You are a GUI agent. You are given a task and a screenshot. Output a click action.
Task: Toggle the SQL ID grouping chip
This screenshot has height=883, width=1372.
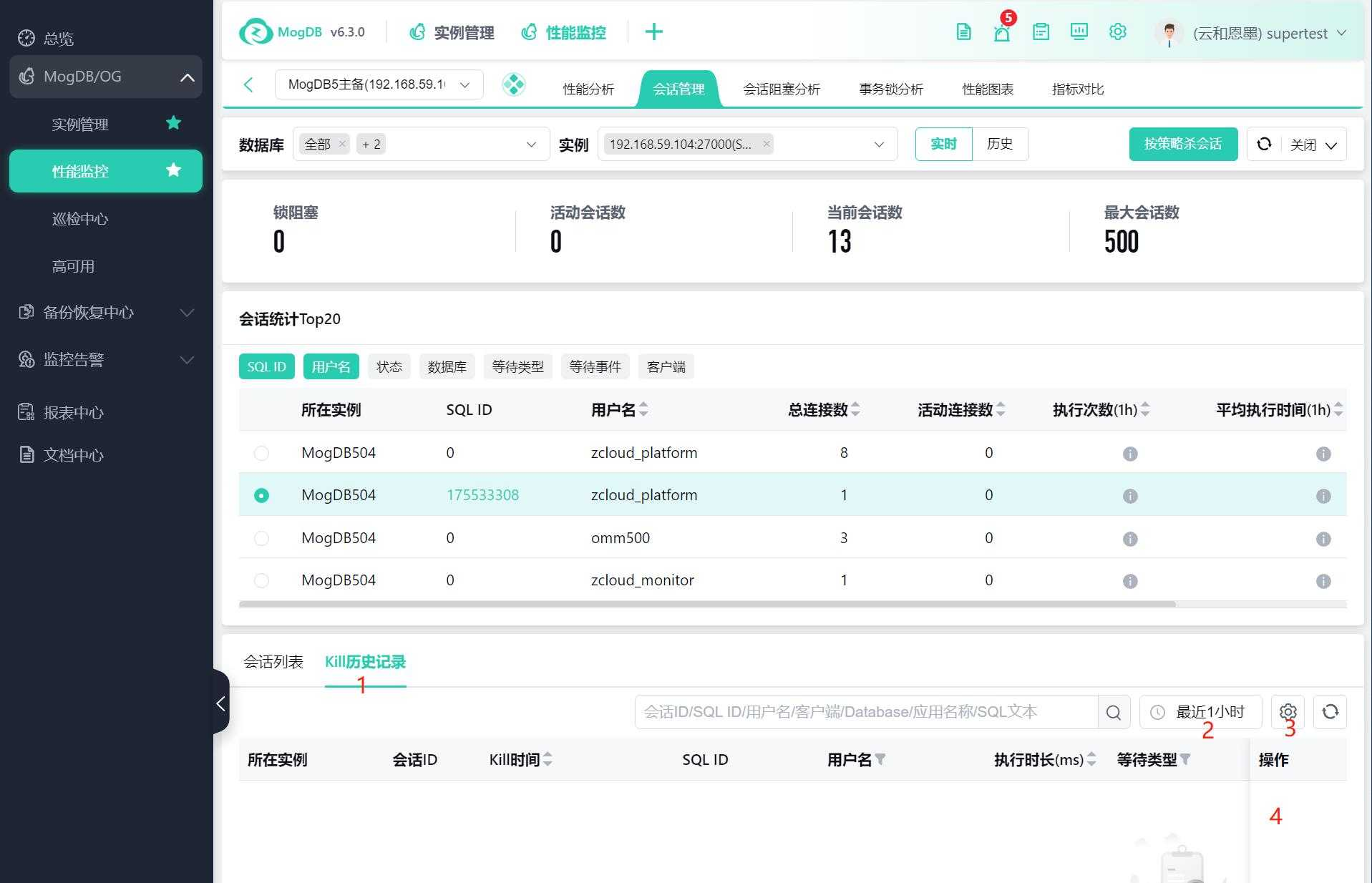(266, 367)
